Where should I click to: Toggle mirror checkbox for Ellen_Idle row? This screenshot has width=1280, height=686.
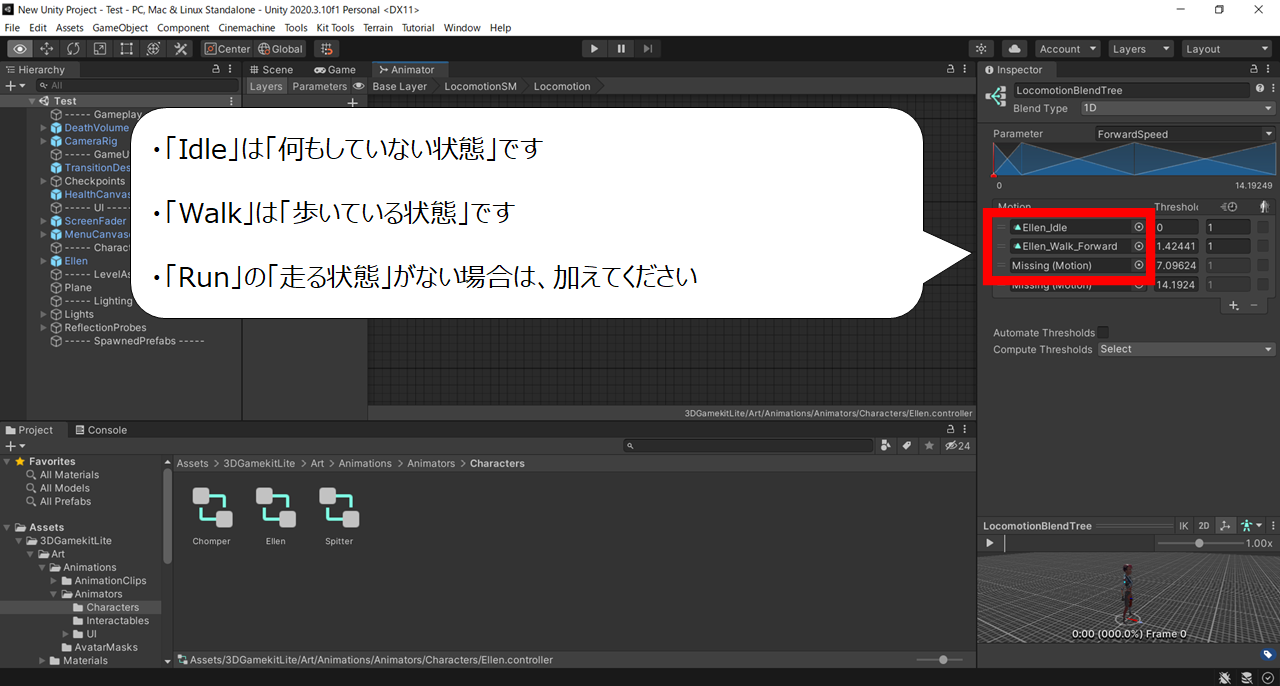[x=1263, y=227]
